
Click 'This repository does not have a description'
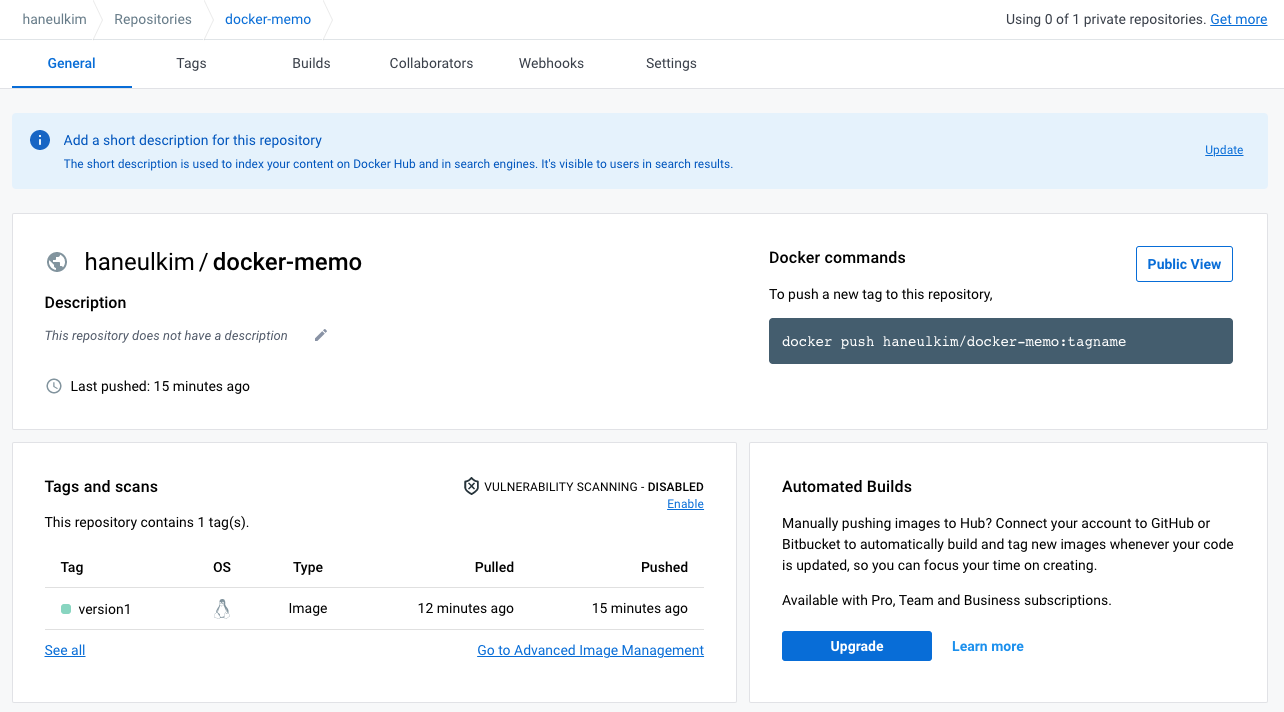tap(166, 335)
